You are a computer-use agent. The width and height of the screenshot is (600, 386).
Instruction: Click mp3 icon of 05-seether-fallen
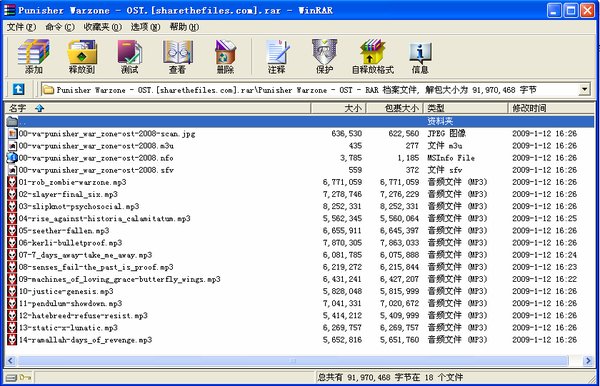point(12,231)
